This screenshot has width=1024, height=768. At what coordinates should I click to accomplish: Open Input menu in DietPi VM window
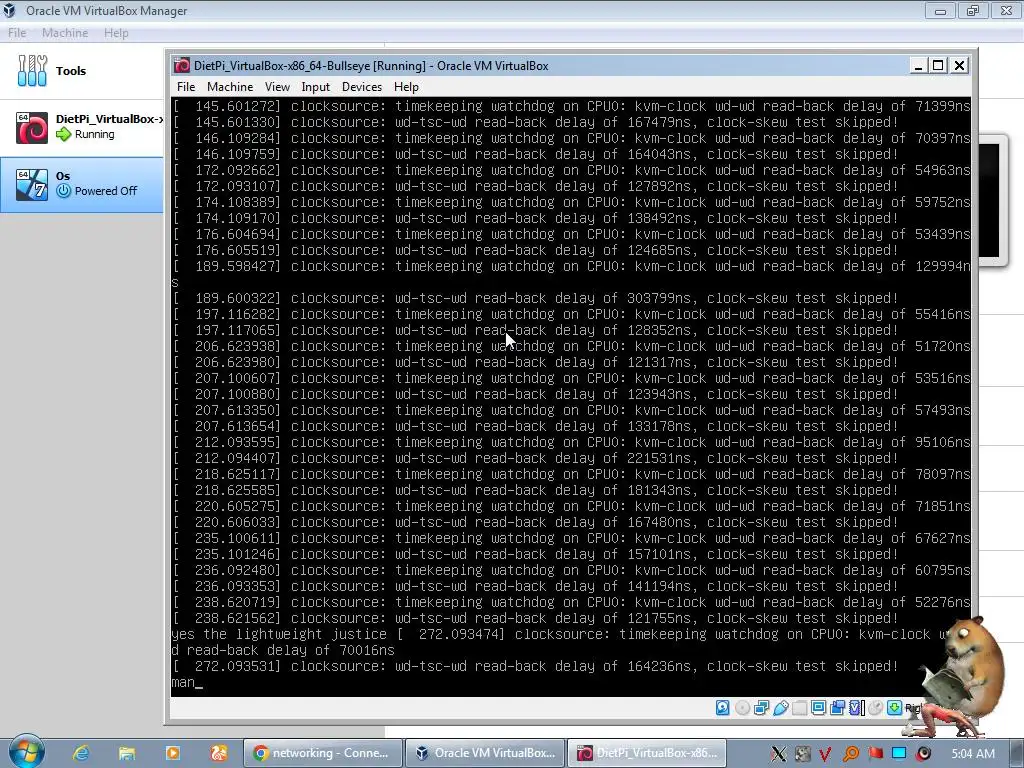[315, 87]
